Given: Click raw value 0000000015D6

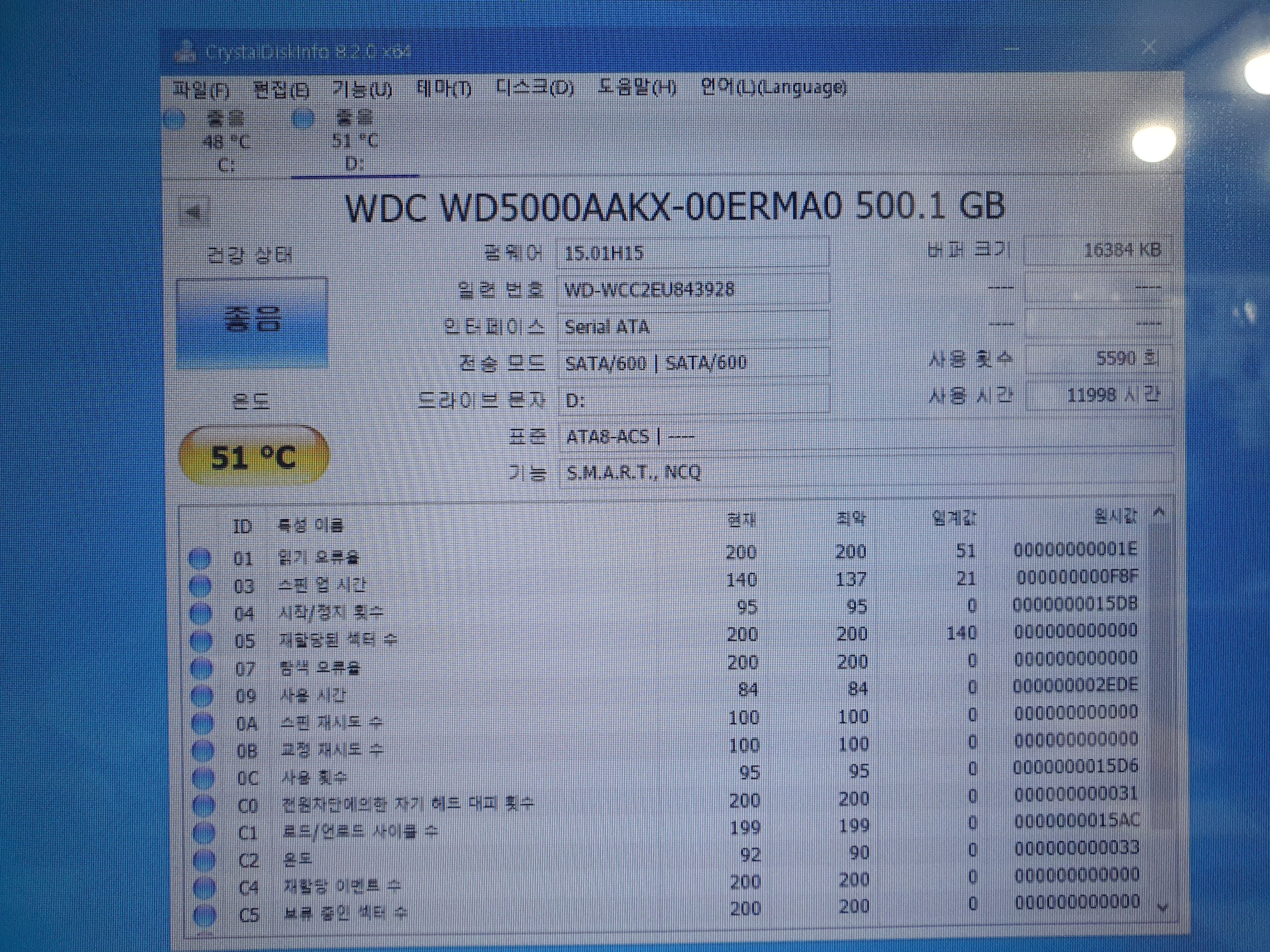Looking at the screenshot, I should (x=1075, y=767).
